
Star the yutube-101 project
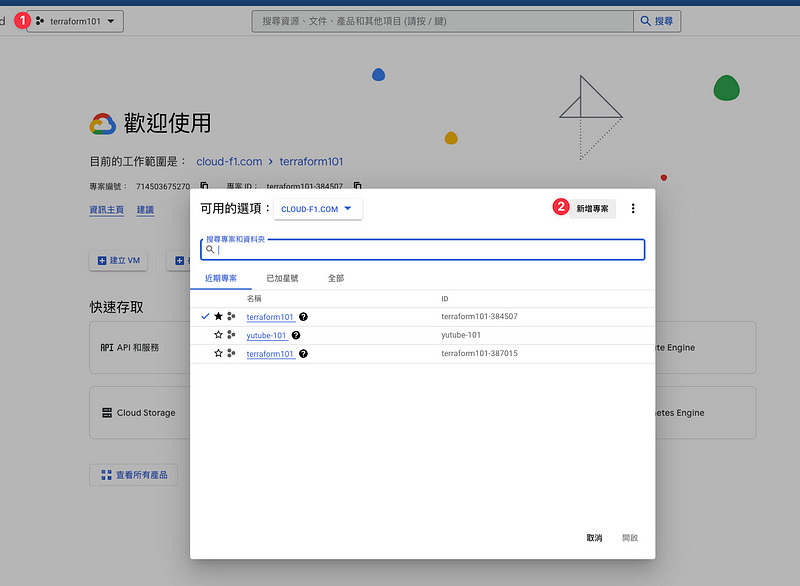pyautogui.click(x=218, y=335)
